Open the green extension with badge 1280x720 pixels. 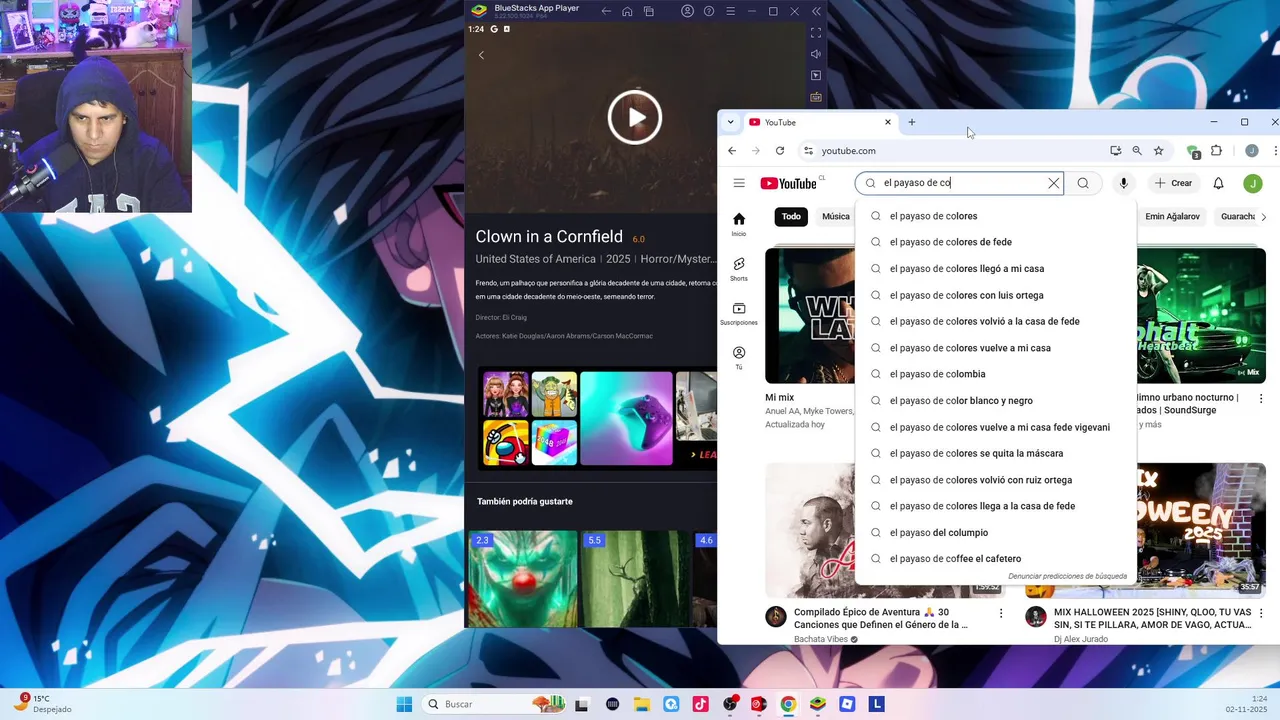pyautogui.click(x=1193, y=152)
